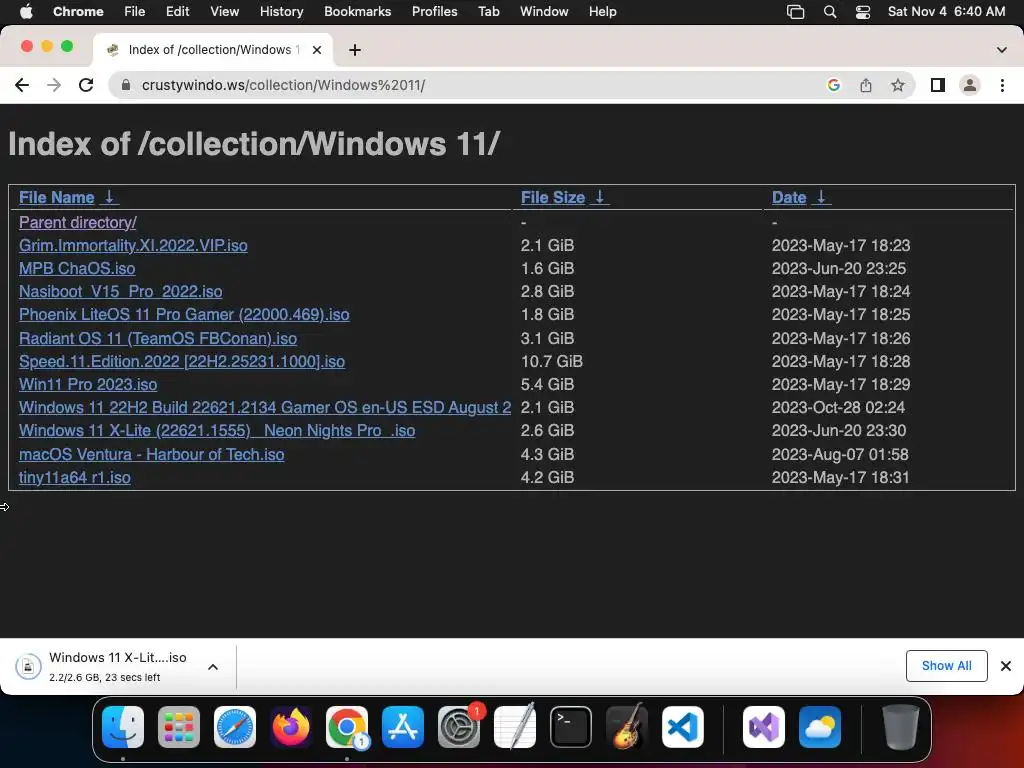Download MPB ChaOS.iso
Image resolution: width=1024 pixels, height=768 pixels.
pos(77,268)
